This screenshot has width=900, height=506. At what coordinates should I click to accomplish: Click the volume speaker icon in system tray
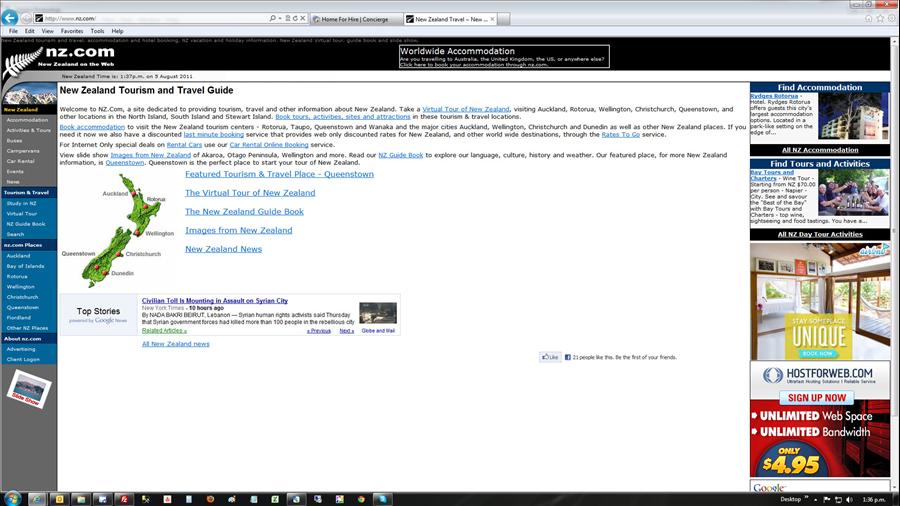tap(849, 500)
